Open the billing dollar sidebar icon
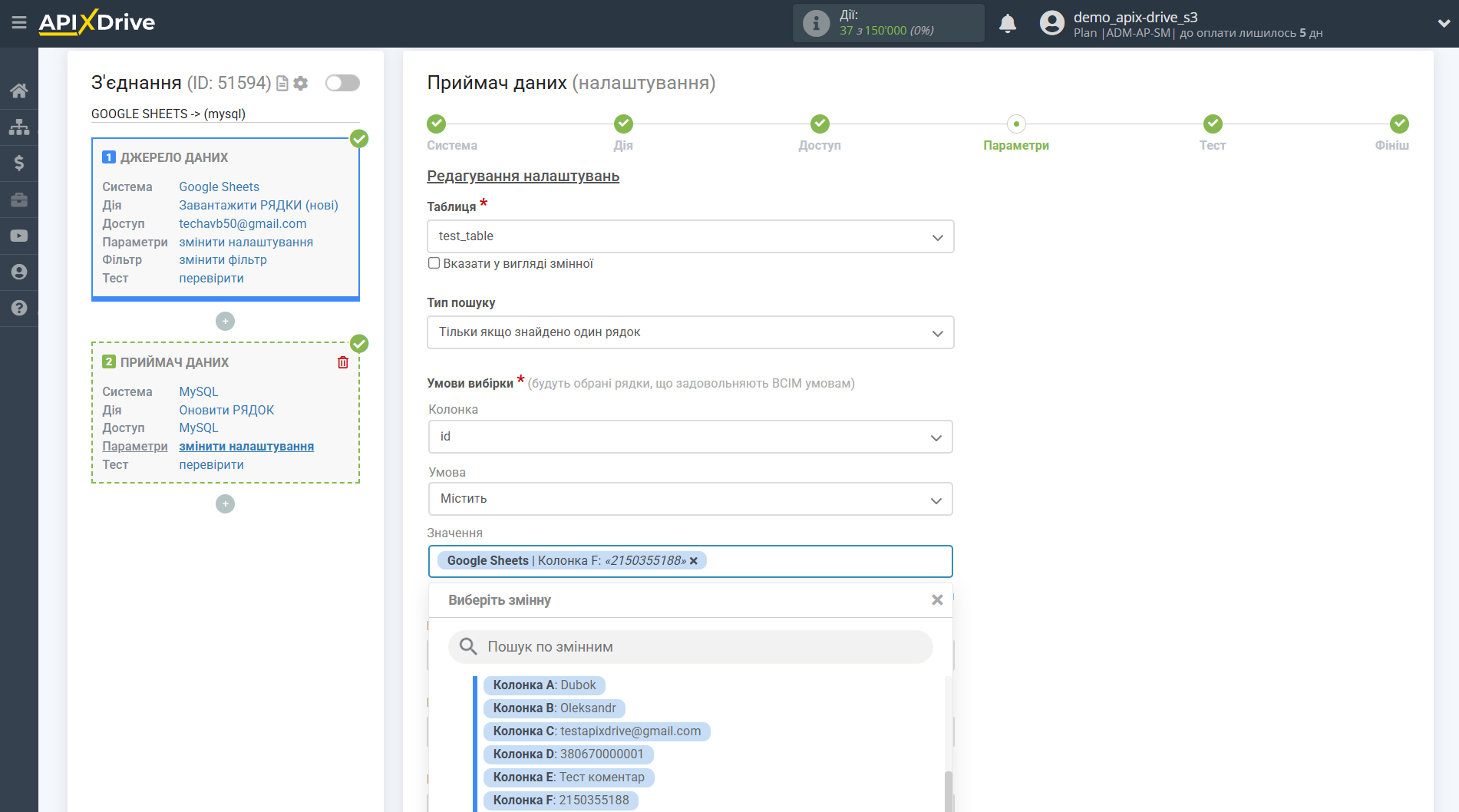 19,163
